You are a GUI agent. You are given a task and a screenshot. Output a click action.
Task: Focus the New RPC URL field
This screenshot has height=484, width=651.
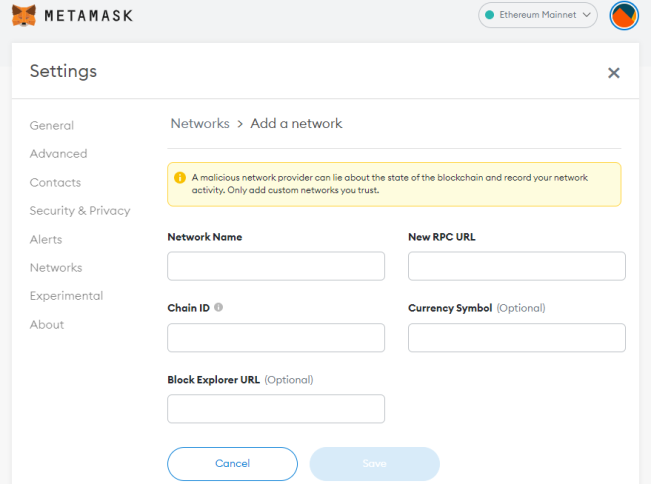517,266
